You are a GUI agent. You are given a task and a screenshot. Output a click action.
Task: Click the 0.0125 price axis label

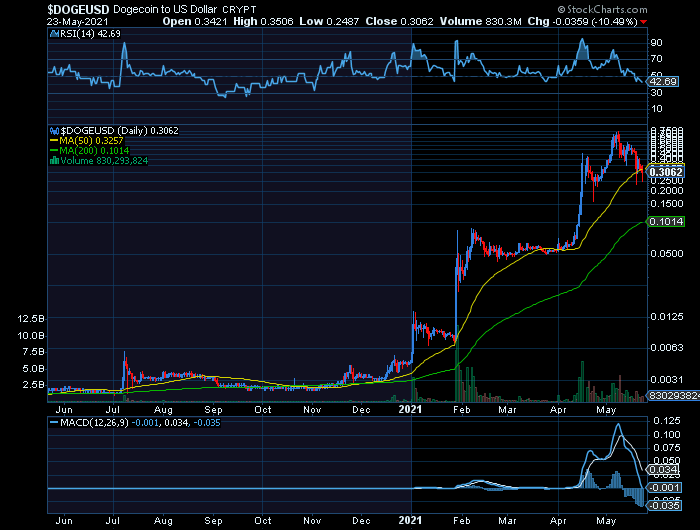click(667, 317)
